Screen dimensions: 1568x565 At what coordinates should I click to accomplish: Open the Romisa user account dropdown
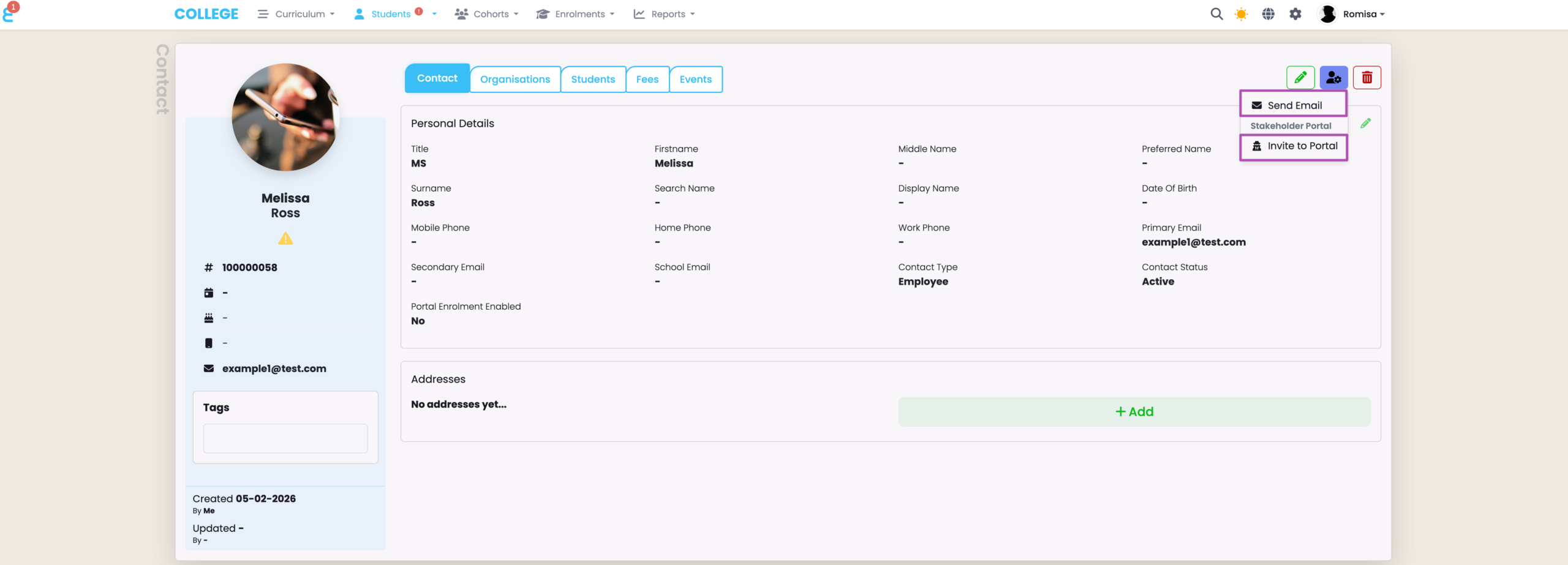1352,14
